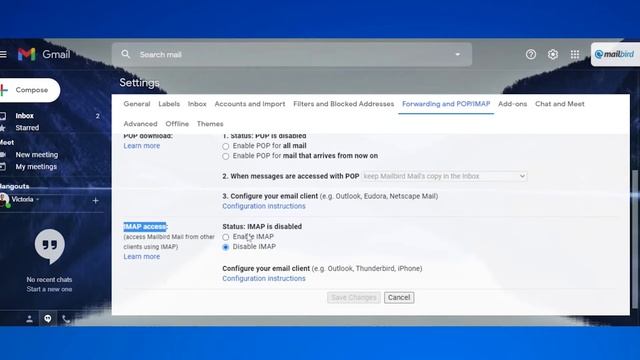
Task: Open Inbox in the sidebar
Action: (x=24, y=116)
